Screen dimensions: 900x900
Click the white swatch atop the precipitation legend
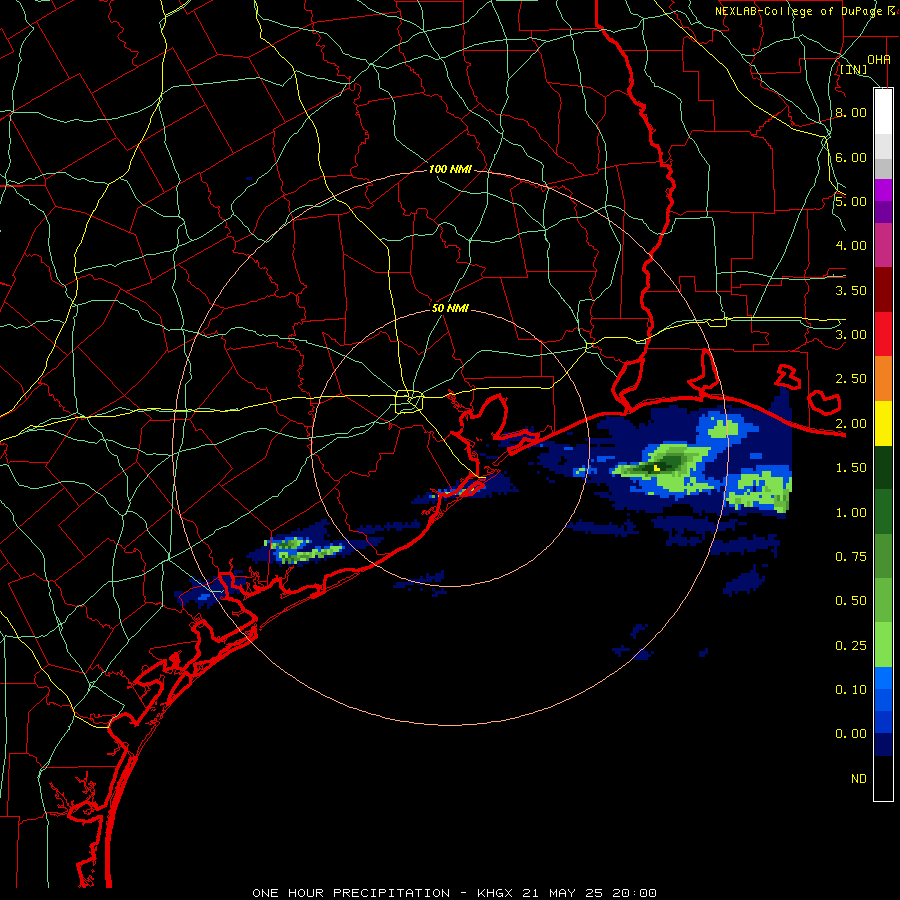point(883,111)
